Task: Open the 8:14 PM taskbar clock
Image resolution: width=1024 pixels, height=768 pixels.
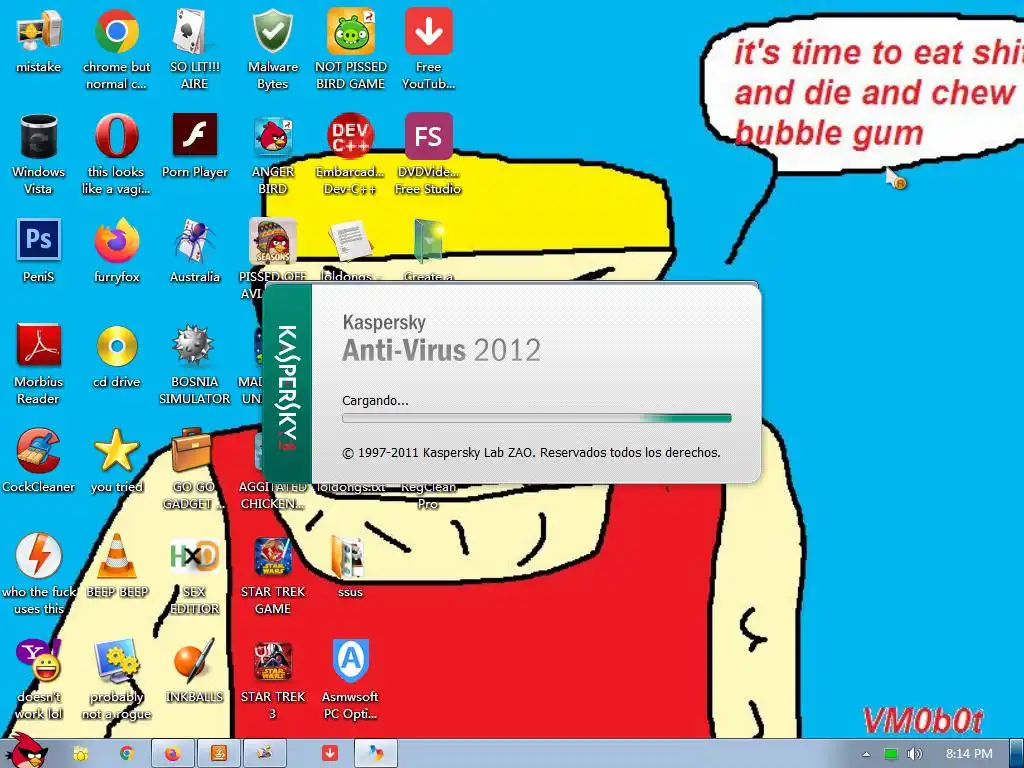Action: click(x=969, y=754)
